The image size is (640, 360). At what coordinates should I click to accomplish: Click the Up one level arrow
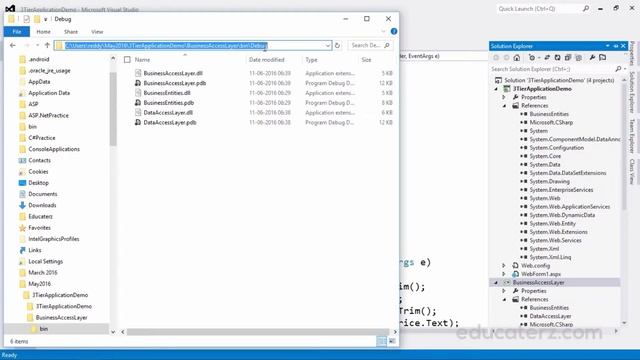47,45
